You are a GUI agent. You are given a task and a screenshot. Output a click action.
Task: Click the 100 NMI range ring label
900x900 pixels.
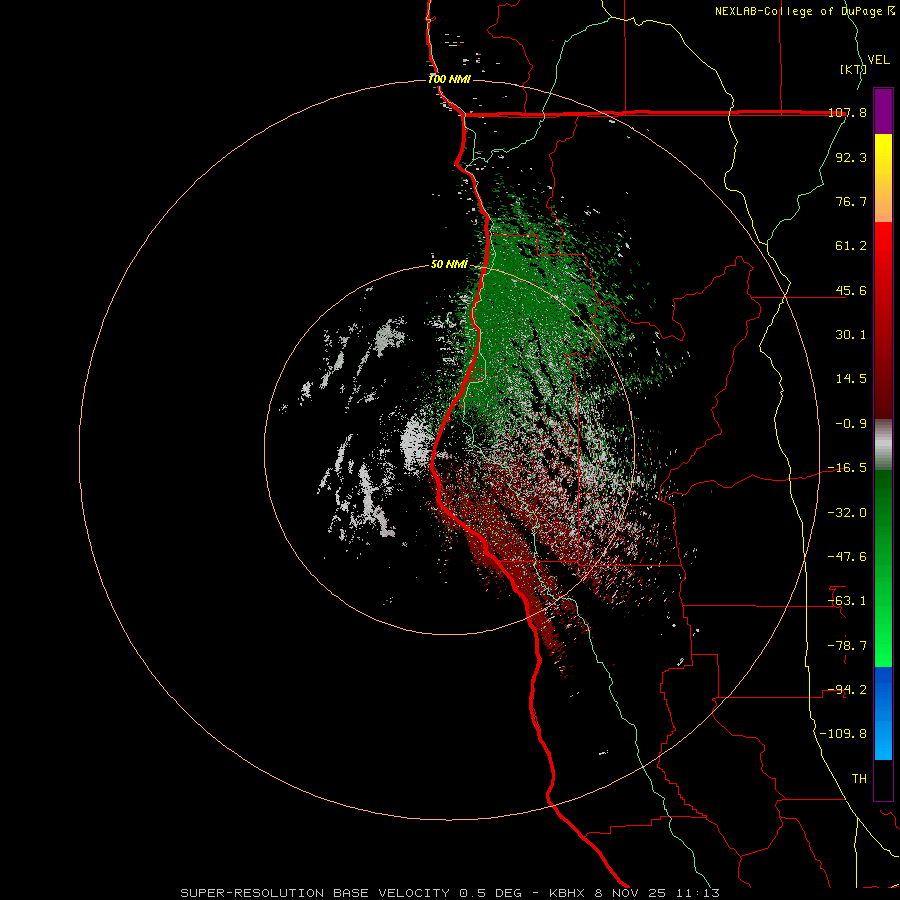tap(449, 79)
